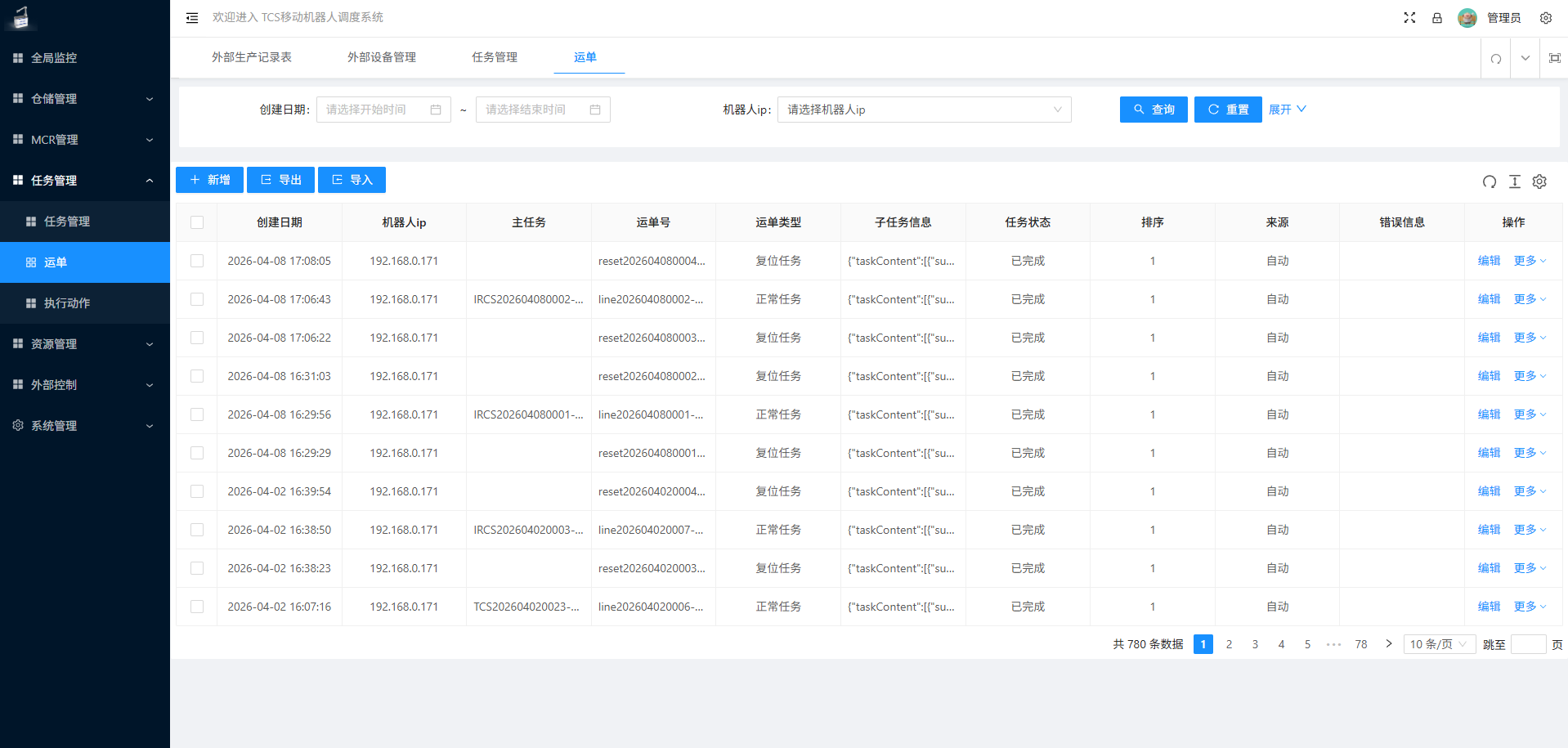Click the jump-to page number input
The width and height of the screenshot is (1568, 748).
point(1529,644)
